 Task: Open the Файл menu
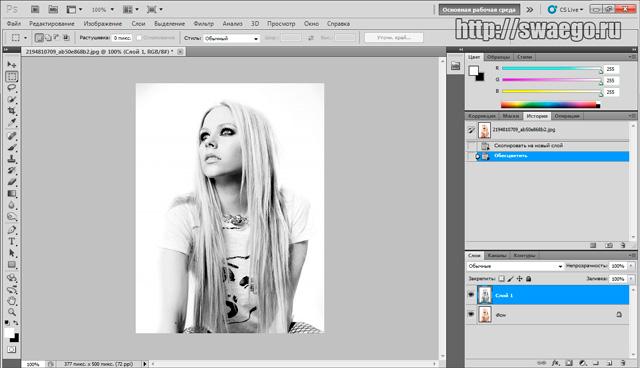coord(13,24)
